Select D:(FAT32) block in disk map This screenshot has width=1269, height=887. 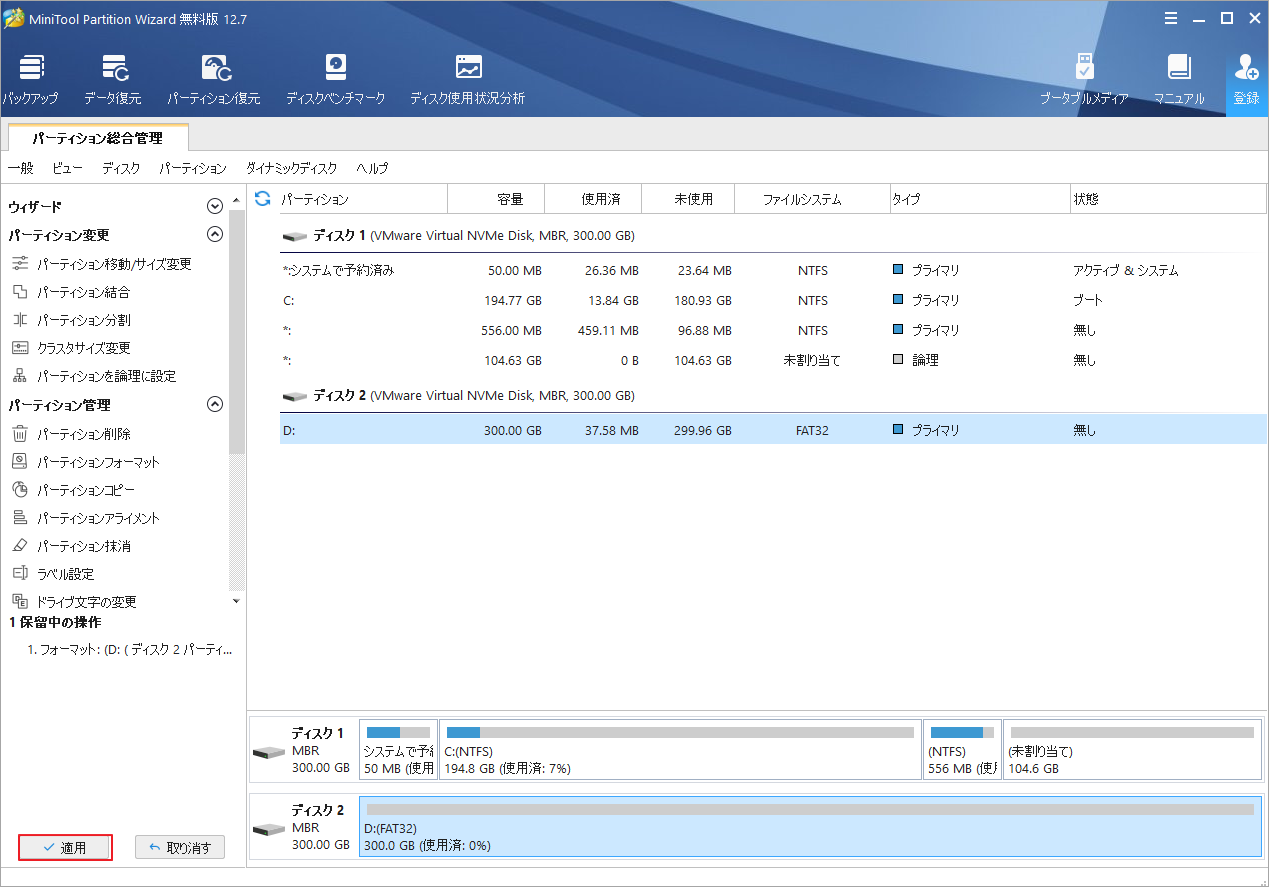[x=810, y=826]
